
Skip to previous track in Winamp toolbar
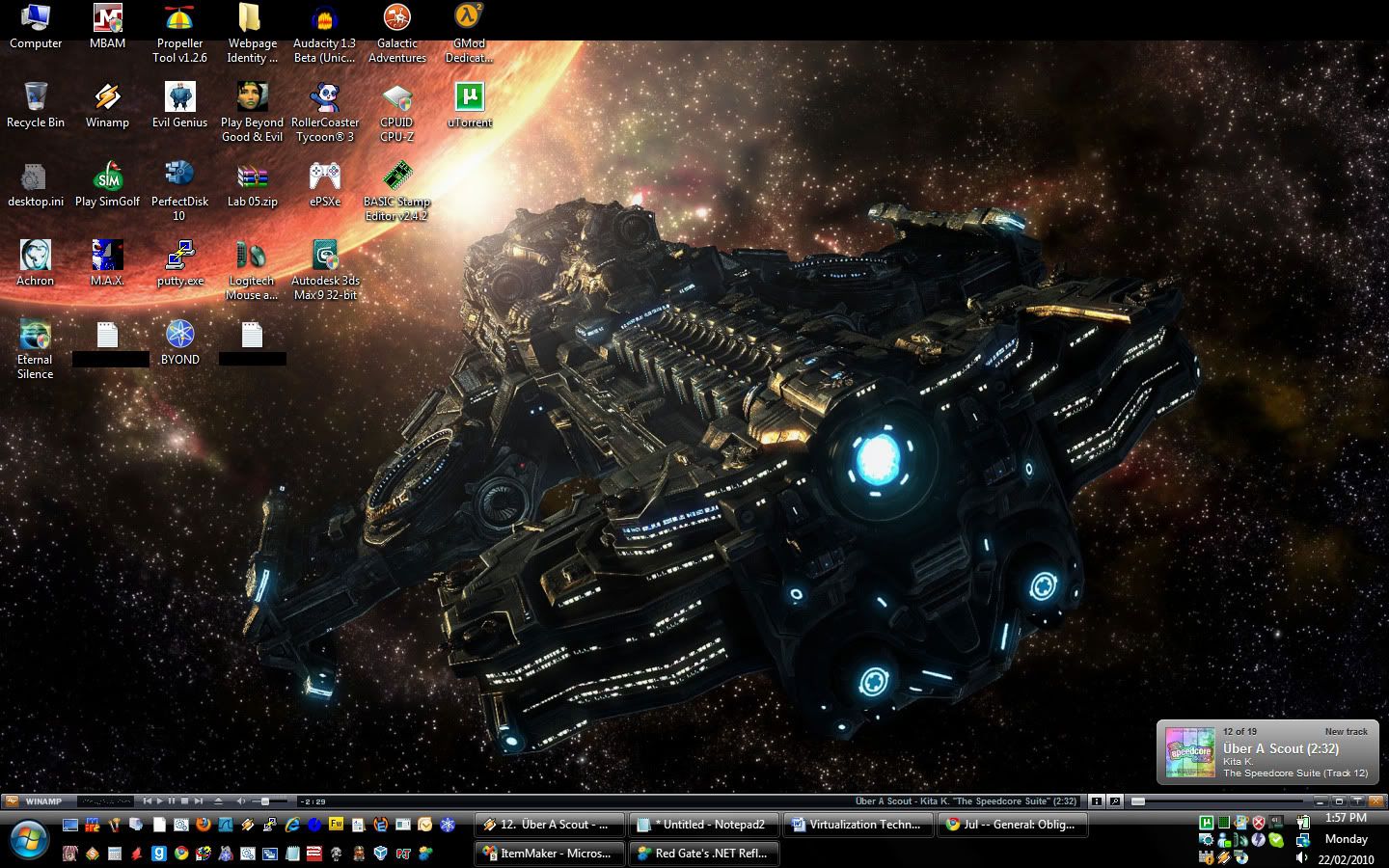tap(148, 801)
